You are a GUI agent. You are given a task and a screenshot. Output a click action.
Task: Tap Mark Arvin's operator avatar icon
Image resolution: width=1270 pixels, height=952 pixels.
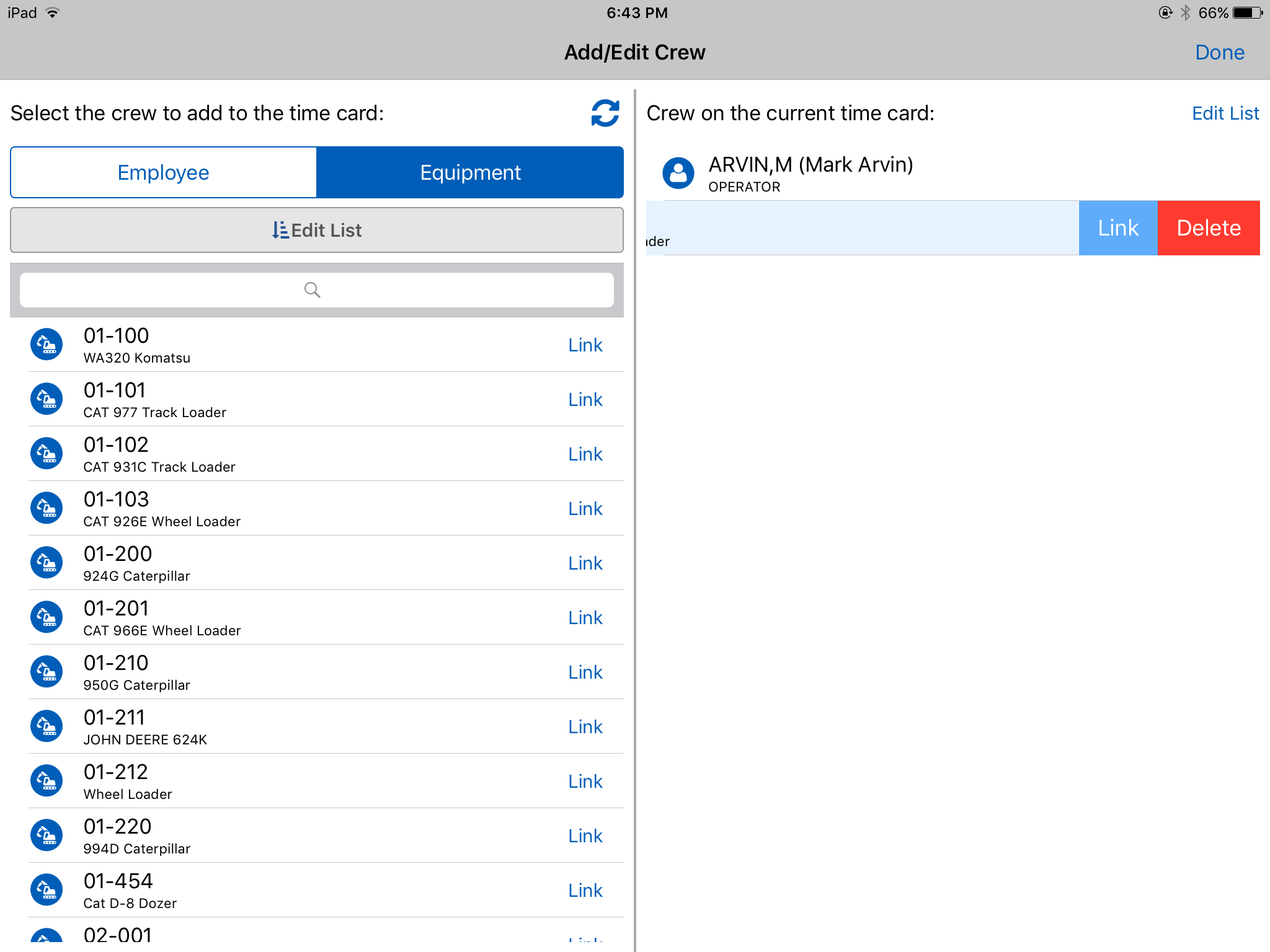tap(678, 173)
